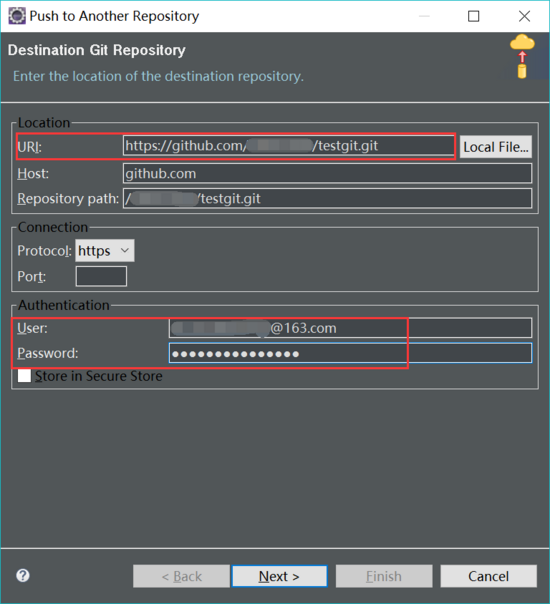Viewport: 550px width, 604px height.
Task: Click the help question mark icon
Action: click(x=23, y=575)
